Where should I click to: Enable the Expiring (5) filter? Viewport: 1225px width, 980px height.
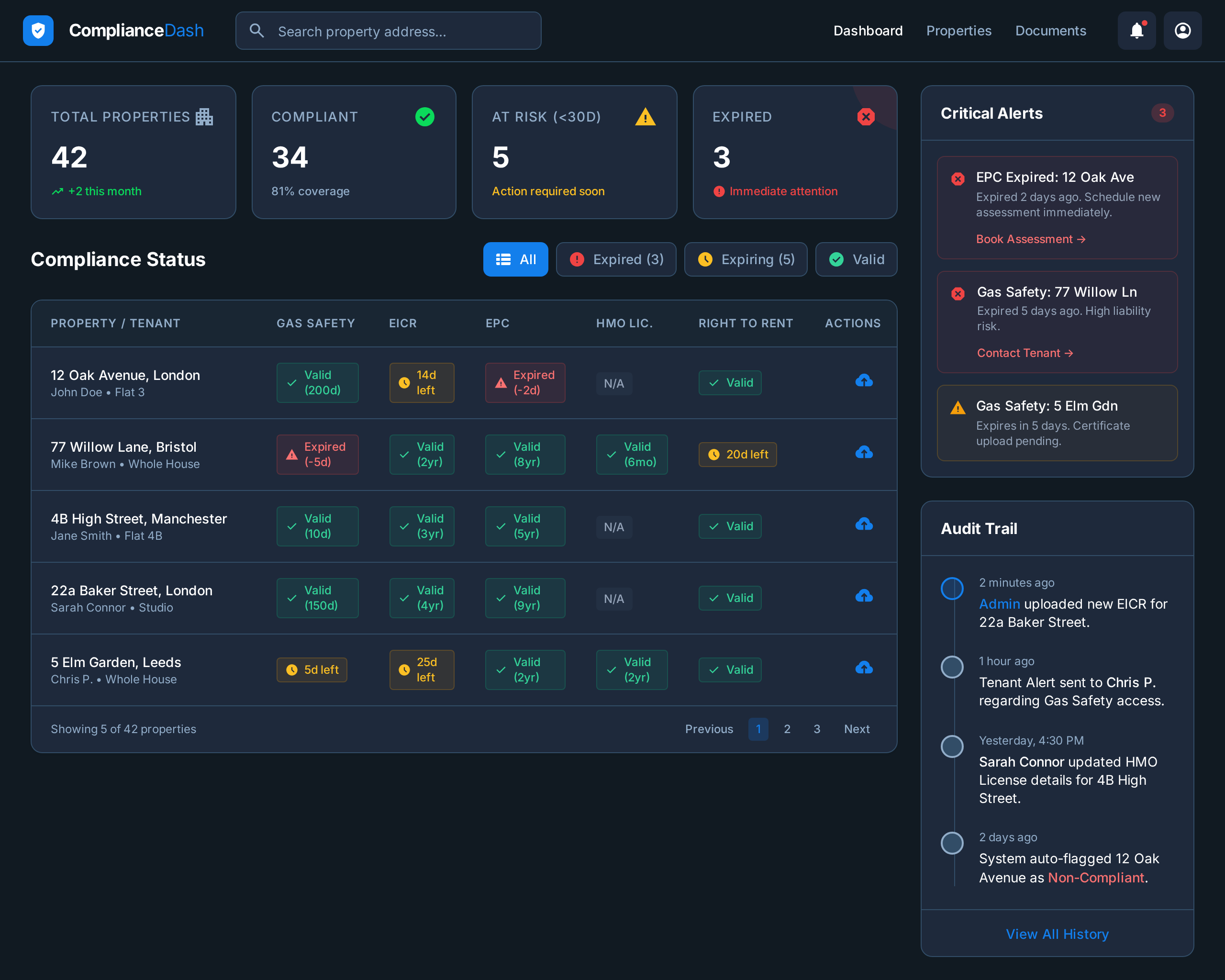click(746, 259)
